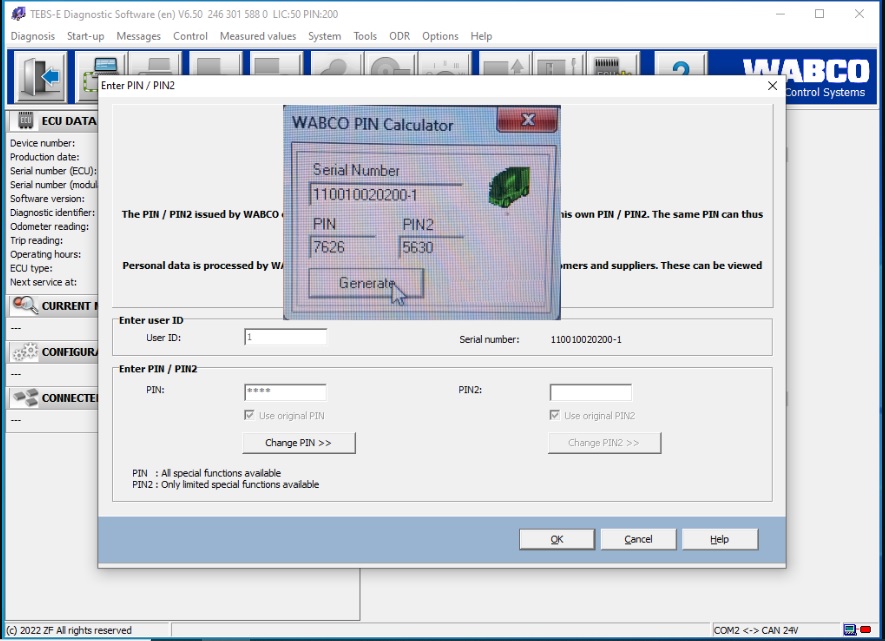Click the Cancel button
The image size is (885, 641).
tap(638, 539)
